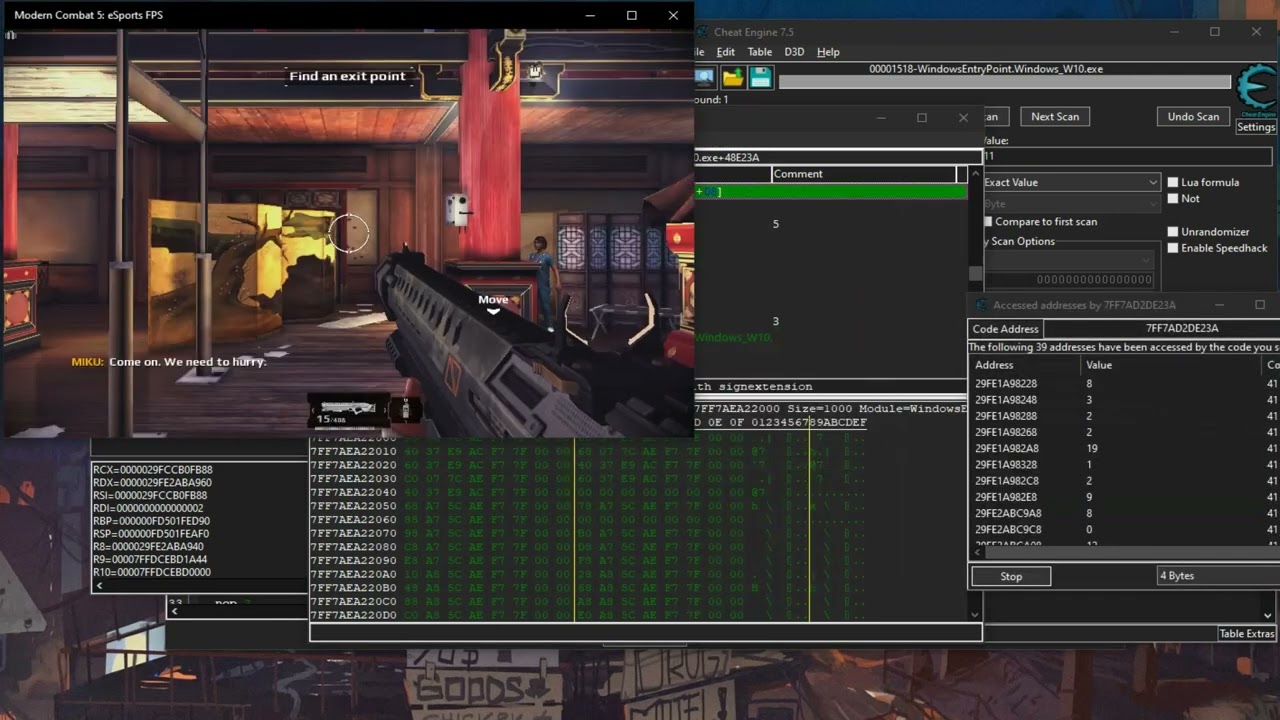Click the Next Scan button

click(x=1055, y=117)
